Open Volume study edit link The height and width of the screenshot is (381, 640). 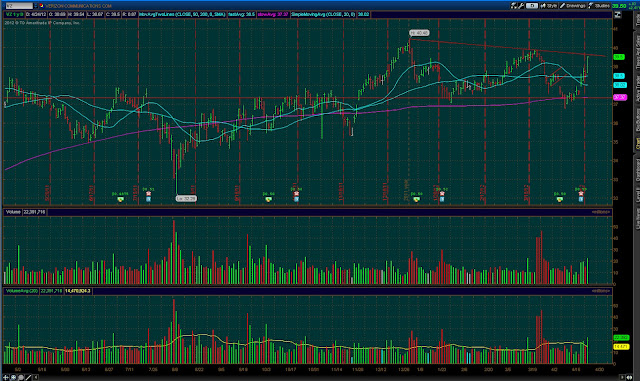[600, 212]
